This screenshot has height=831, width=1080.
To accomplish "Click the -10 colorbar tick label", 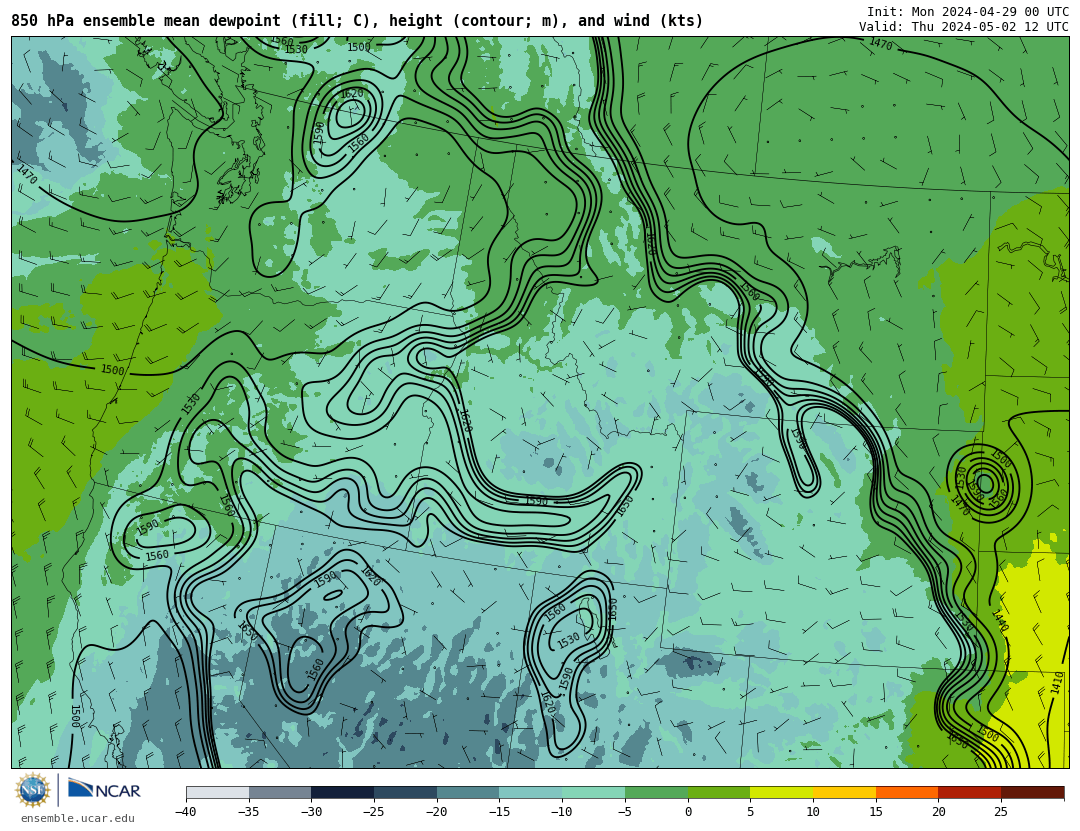I will coord(561,812).
